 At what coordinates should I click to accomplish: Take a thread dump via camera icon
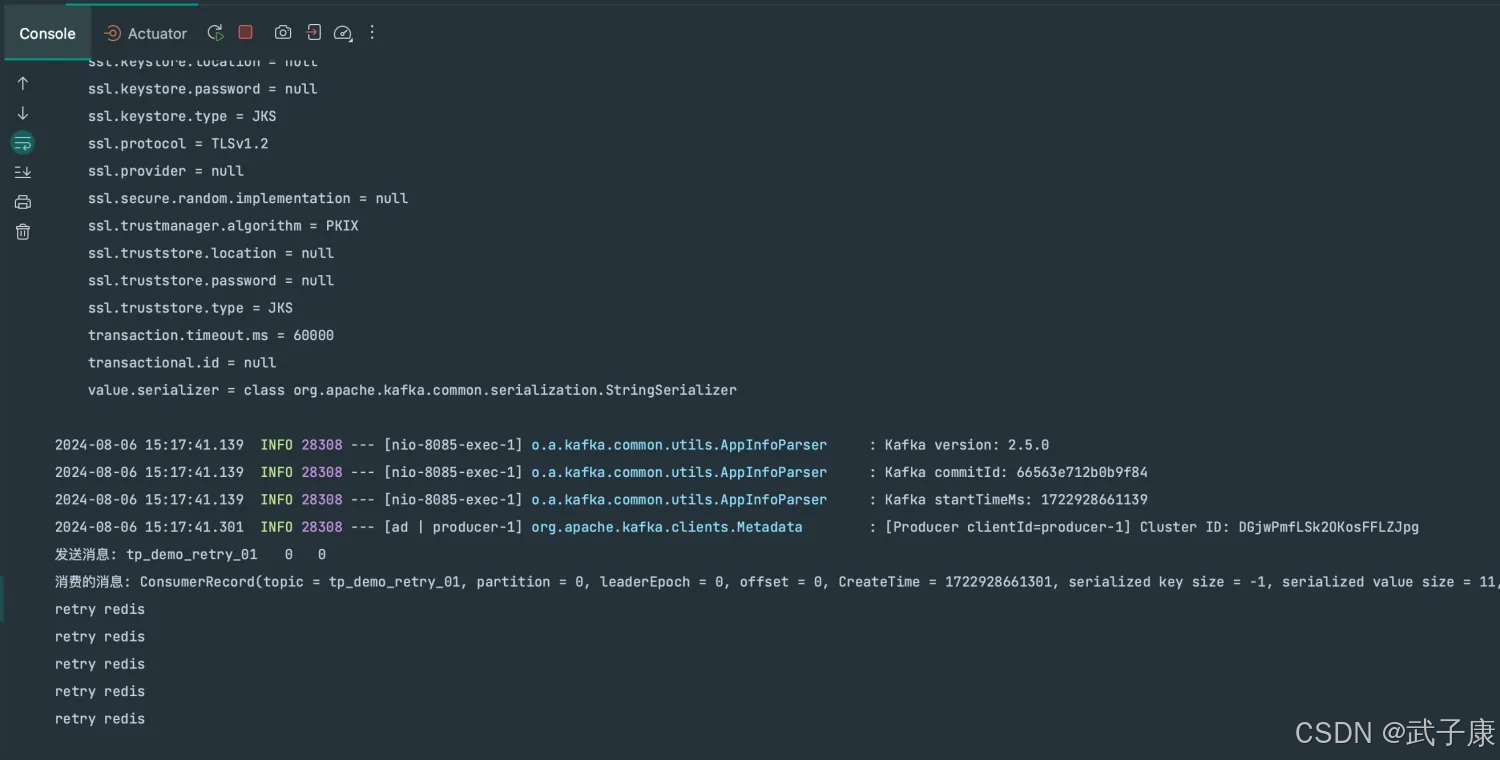[283, 33]
